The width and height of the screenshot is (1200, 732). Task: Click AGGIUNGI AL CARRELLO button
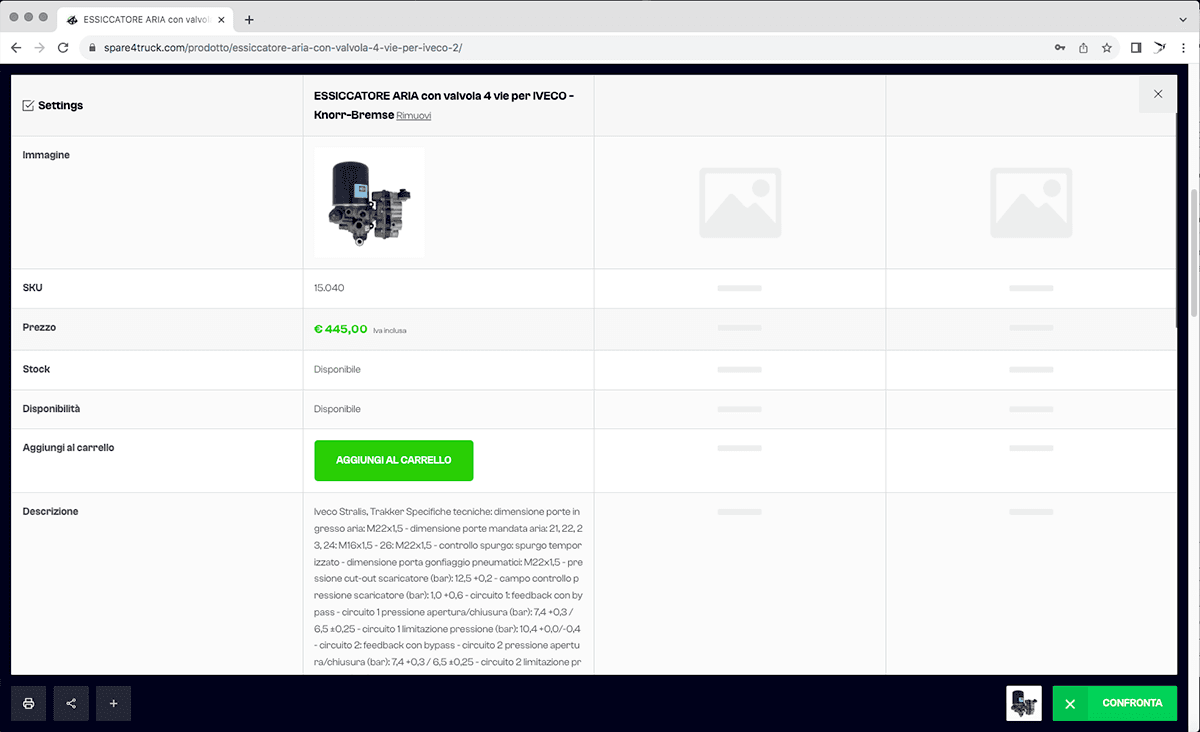[x=393, y=460]
